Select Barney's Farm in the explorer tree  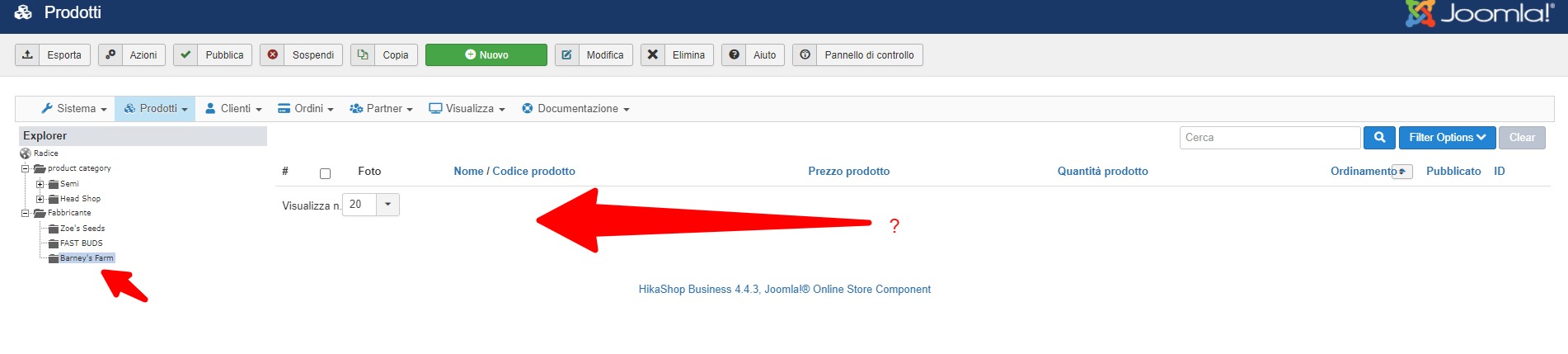coord(87,258)
